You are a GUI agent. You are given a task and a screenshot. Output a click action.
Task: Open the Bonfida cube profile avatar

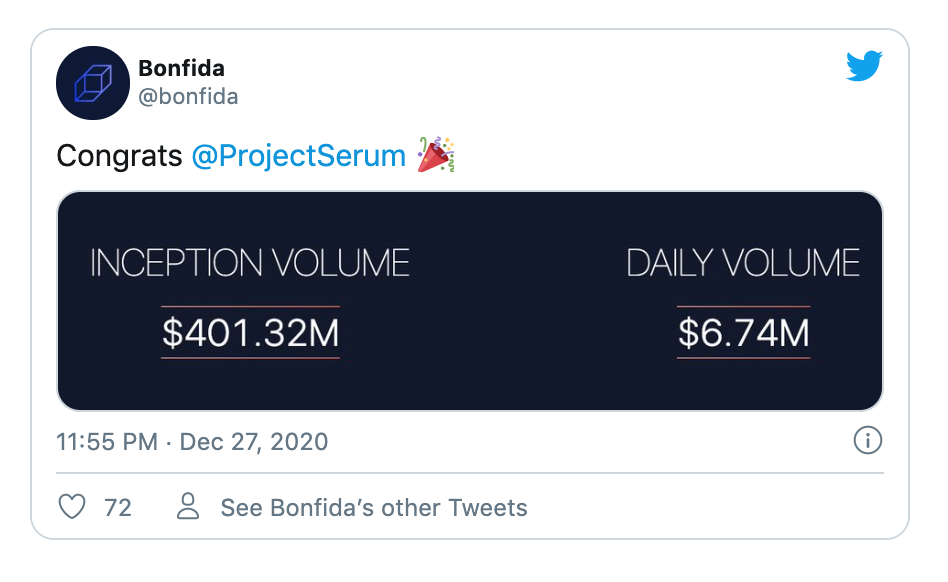pyautogui.click(x=93, y=83)
